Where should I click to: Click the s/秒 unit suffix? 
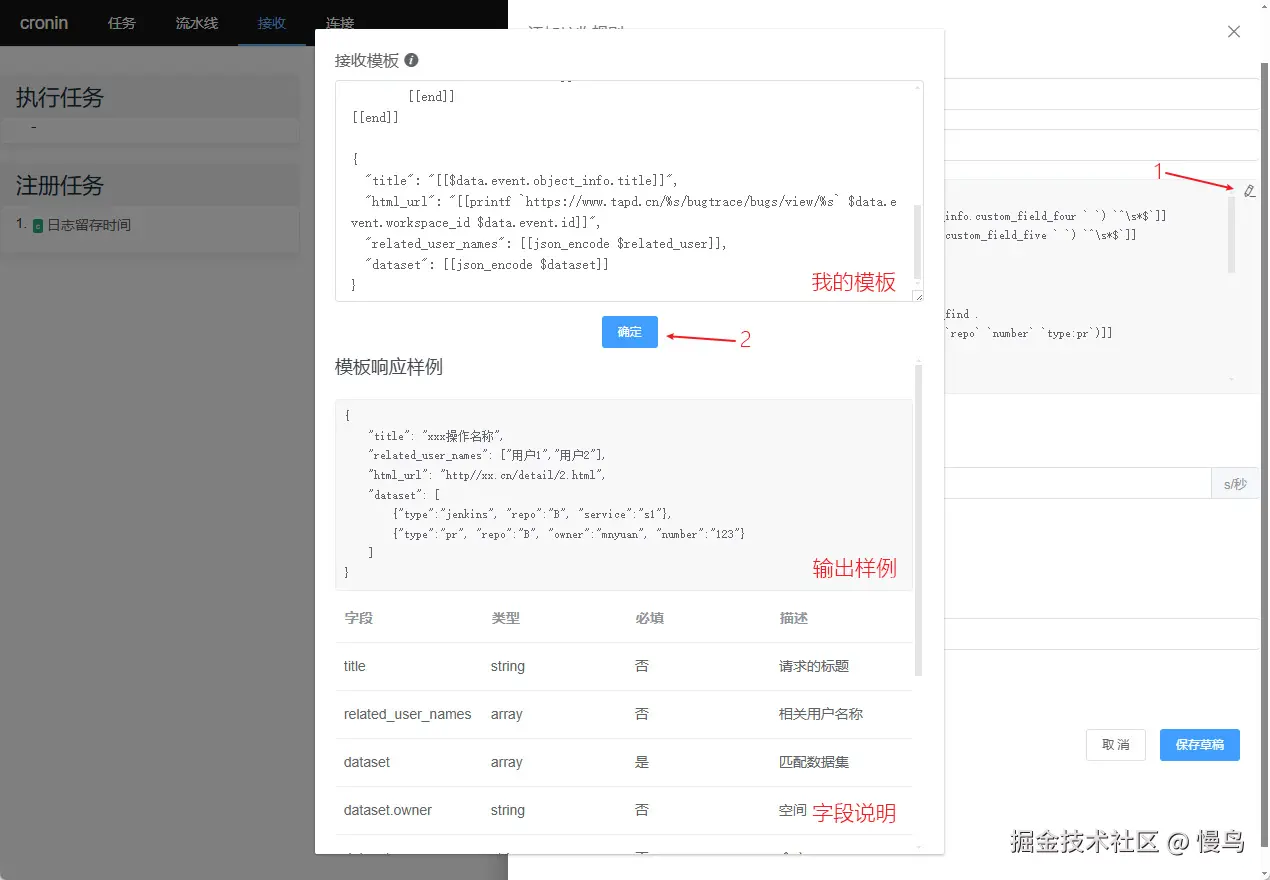pyautogui.click(x=1235, y=484)
